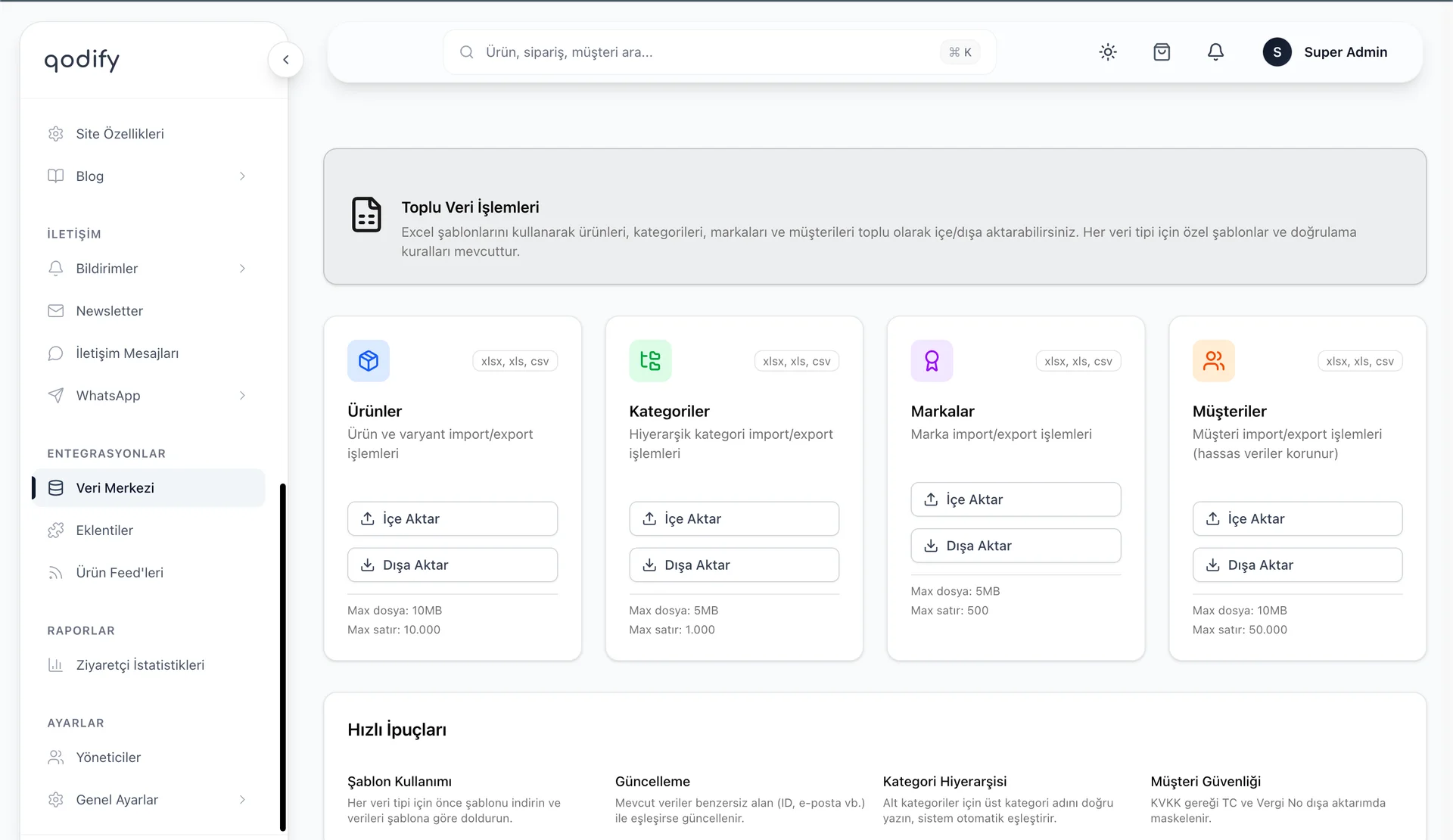Open Eklentiler in the sidebar
Viewport: 1453px width, 840px height.
[104, 530]
